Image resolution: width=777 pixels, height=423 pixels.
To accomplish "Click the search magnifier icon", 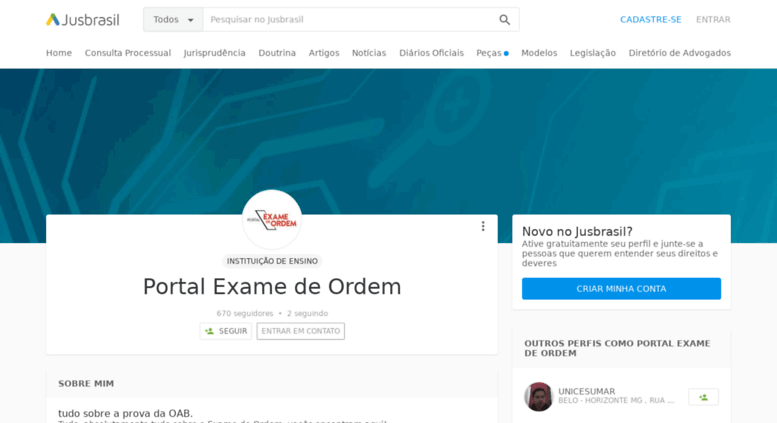I will tap(504, 20).
